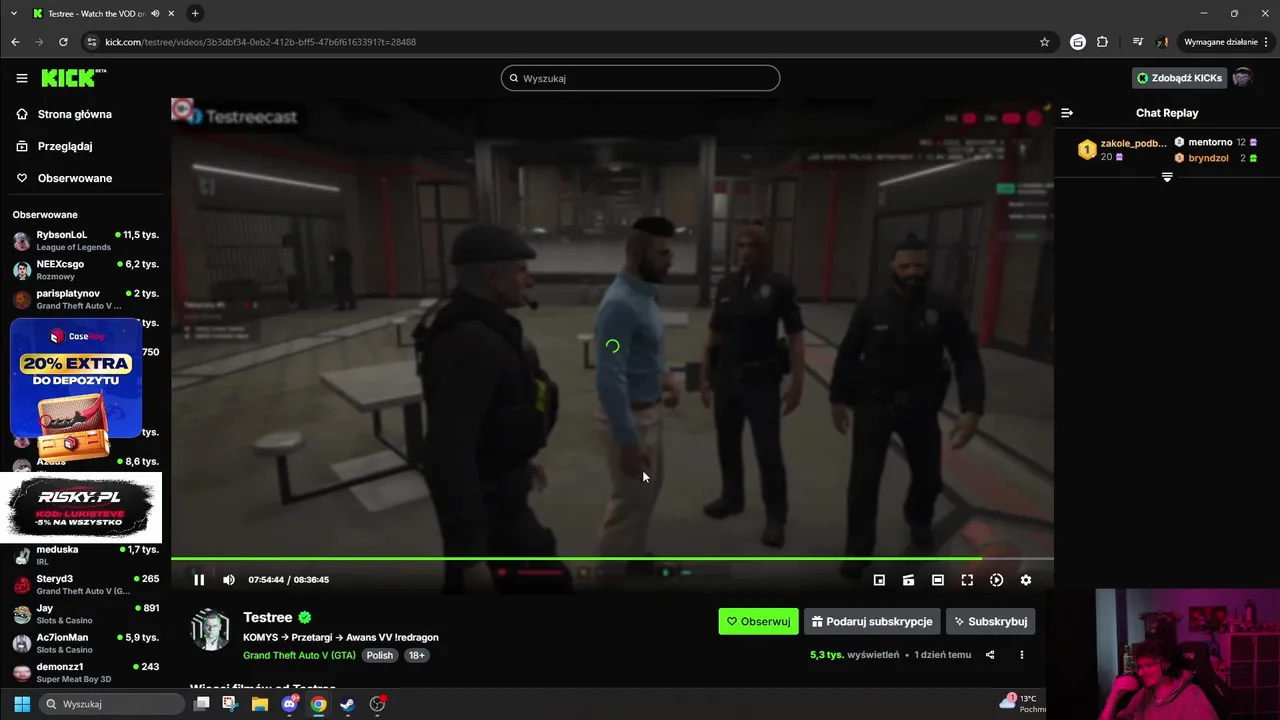Open RybsonLoL's channel
1280x720 pixels.
[85, 241]
